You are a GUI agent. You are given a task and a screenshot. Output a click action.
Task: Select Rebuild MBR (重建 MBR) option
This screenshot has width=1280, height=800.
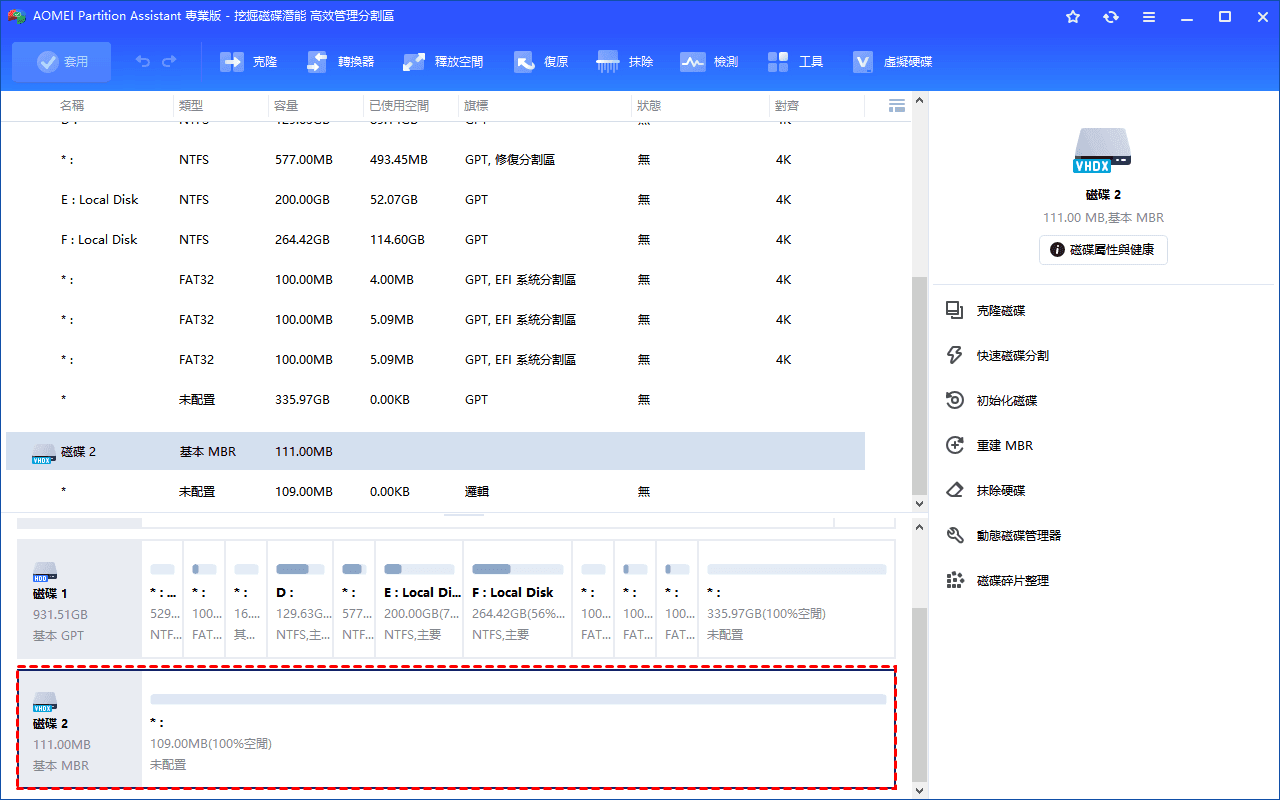pos(990,446)
